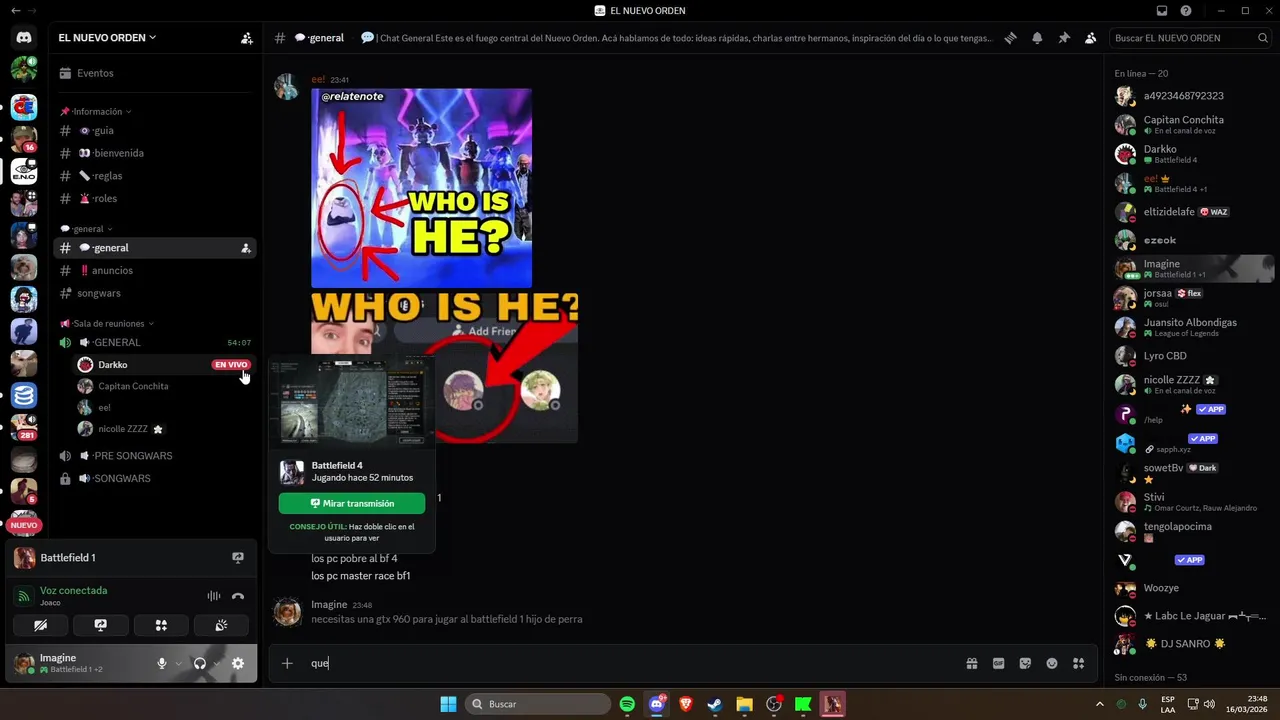The image size is (1280, 720).
Task: Open the Help icon in title bar
Action: pos(1186,11)
